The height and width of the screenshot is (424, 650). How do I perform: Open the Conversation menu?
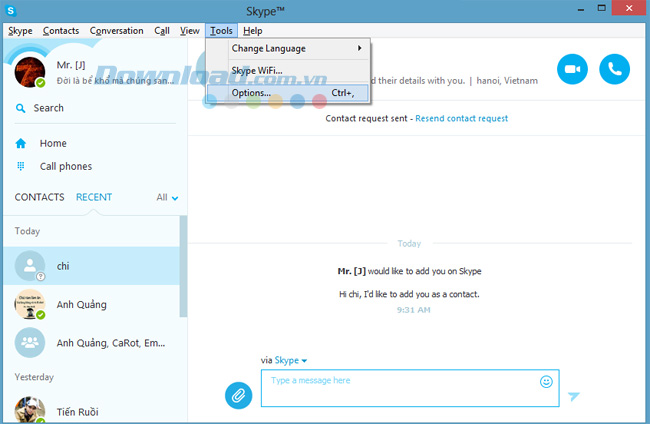pyautogui.click(x=116, y=31)
